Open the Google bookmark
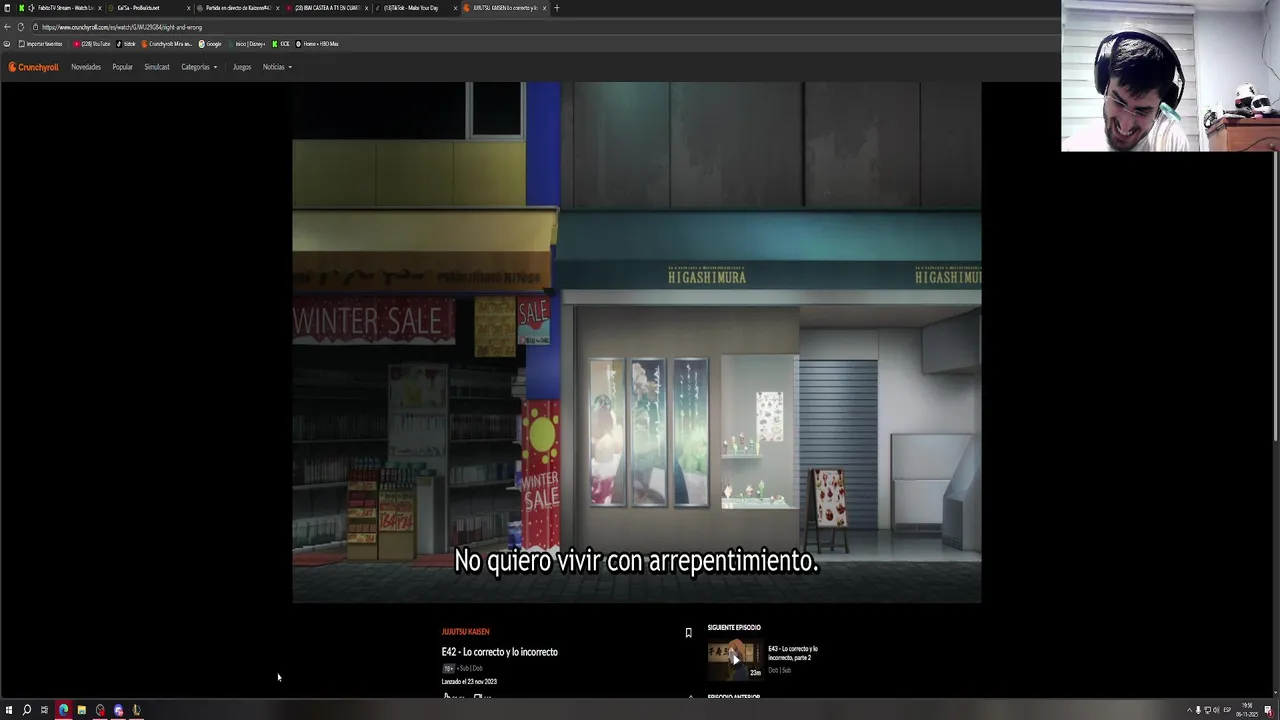1280x720 pixels. point(210,44)
